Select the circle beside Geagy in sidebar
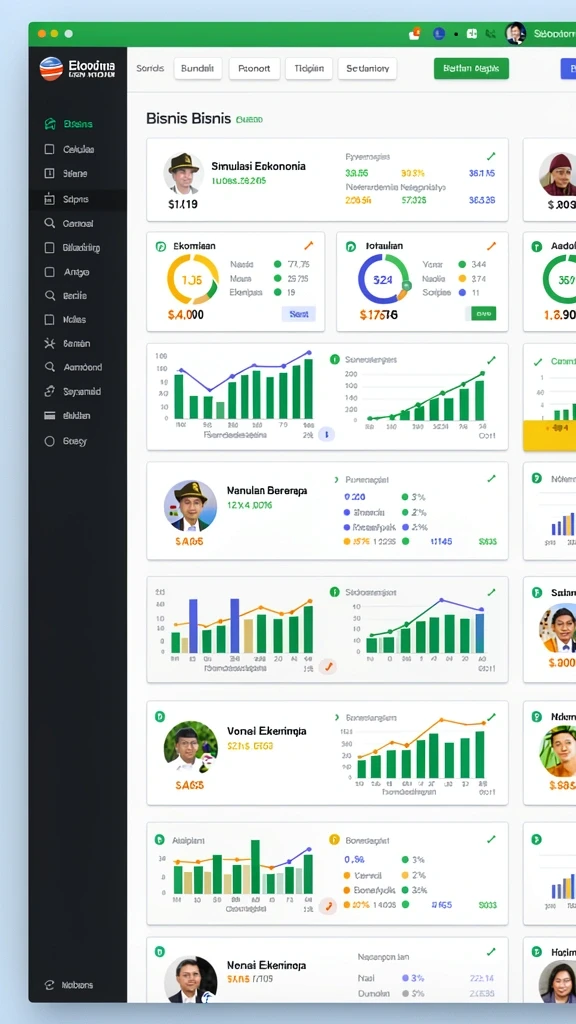This screenshot has width=576, height=1024. coord(49,441)
